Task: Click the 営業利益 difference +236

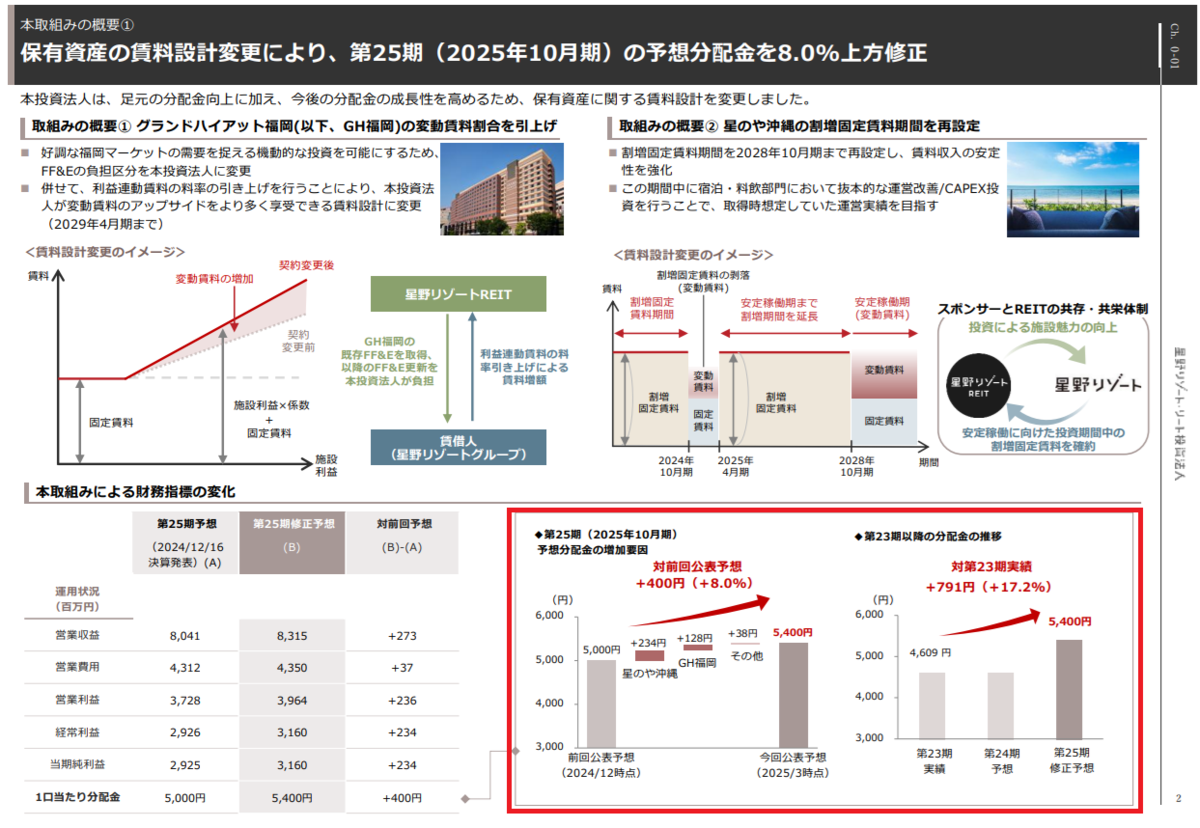Action: [402, 700]
